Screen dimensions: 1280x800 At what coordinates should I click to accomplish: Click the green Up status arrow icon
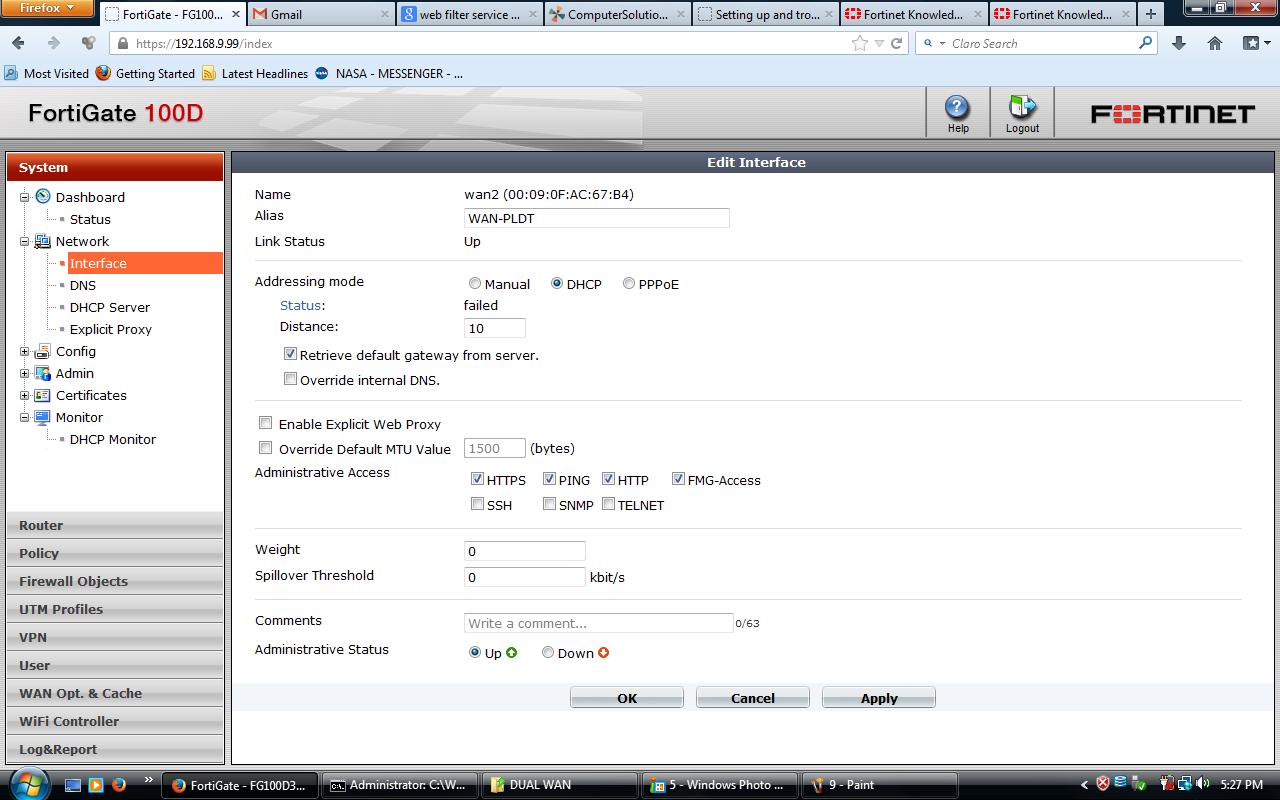click(512, 653)
